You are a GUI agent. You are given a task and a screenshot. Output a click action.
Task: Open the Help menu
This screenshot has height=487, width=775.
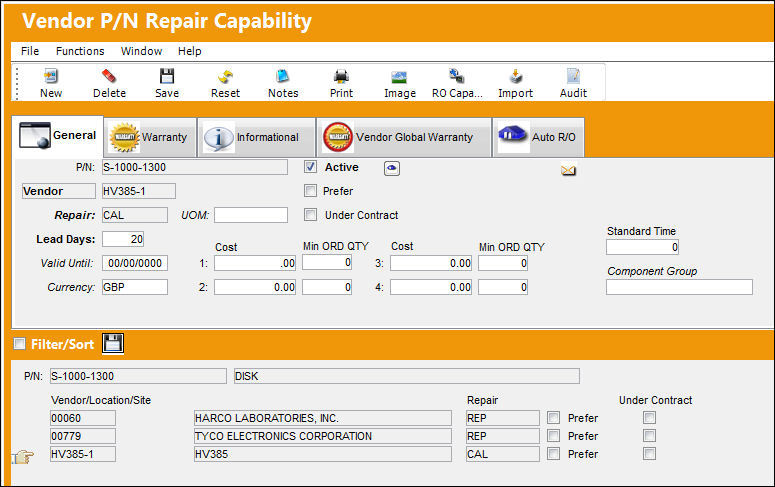[190, 51]
